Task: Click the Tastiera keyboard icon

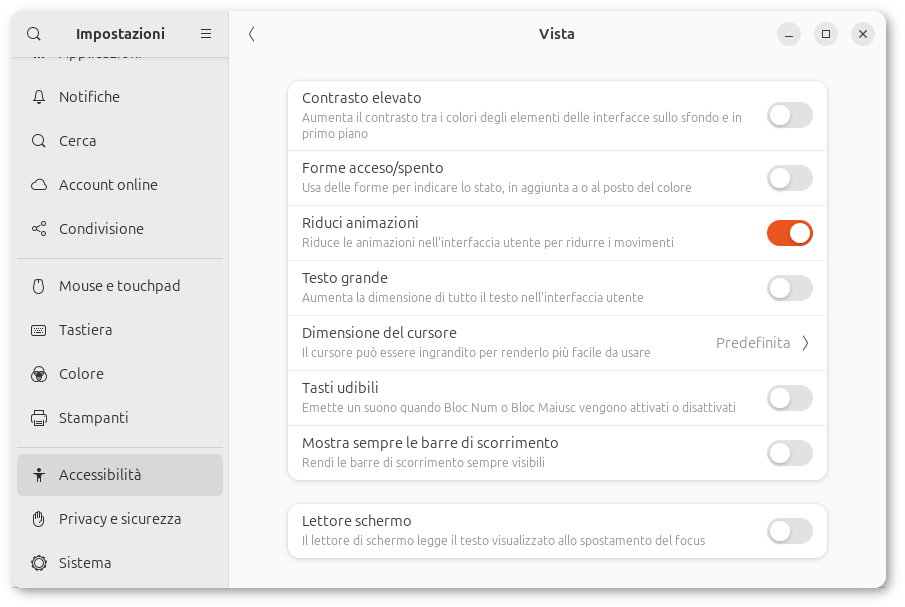Action: [x=39, y=330]
